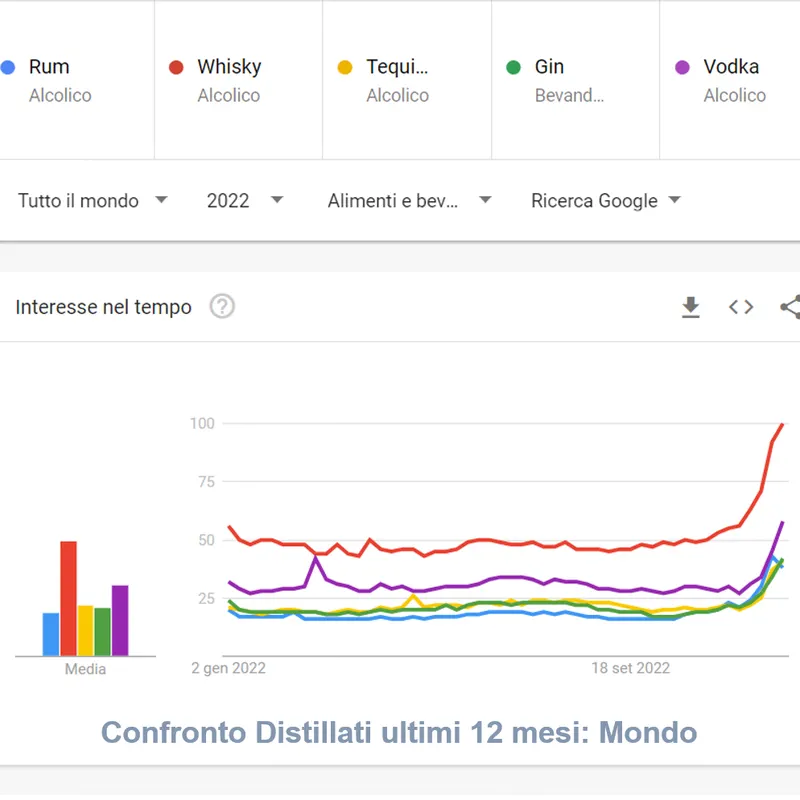Download the Interesse nel tempo chart data

click(x=690, y=308)
